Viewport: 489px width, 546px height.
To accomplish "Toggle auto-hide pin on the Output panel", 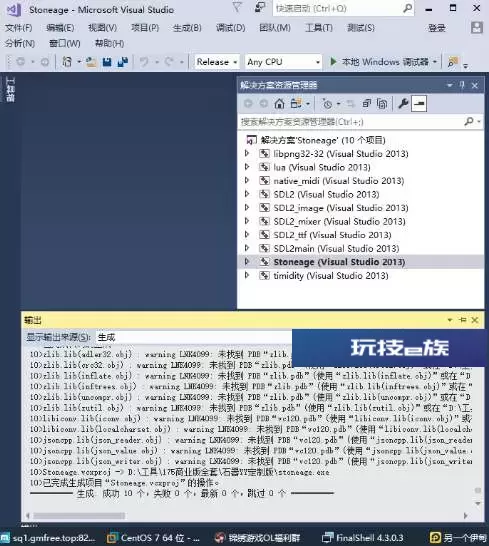I will pyautogui.click(x=463, y=320).
